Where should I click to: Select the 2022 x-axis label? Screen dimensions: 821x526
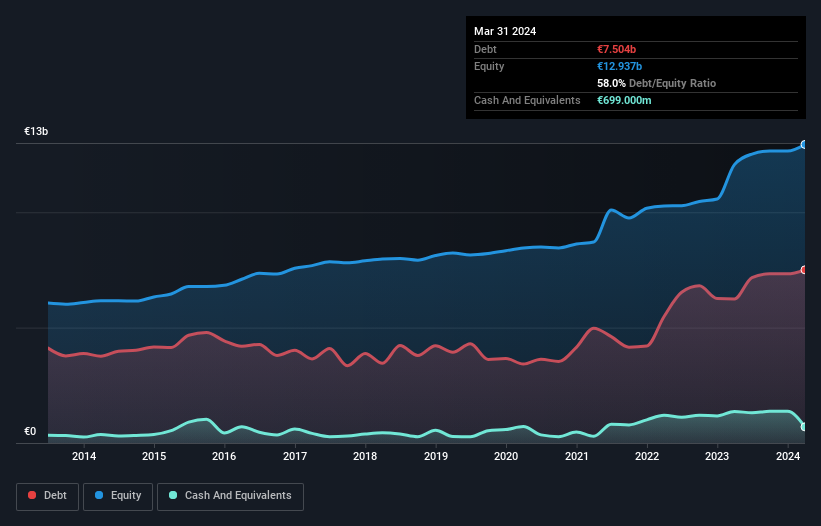(647, 456)
